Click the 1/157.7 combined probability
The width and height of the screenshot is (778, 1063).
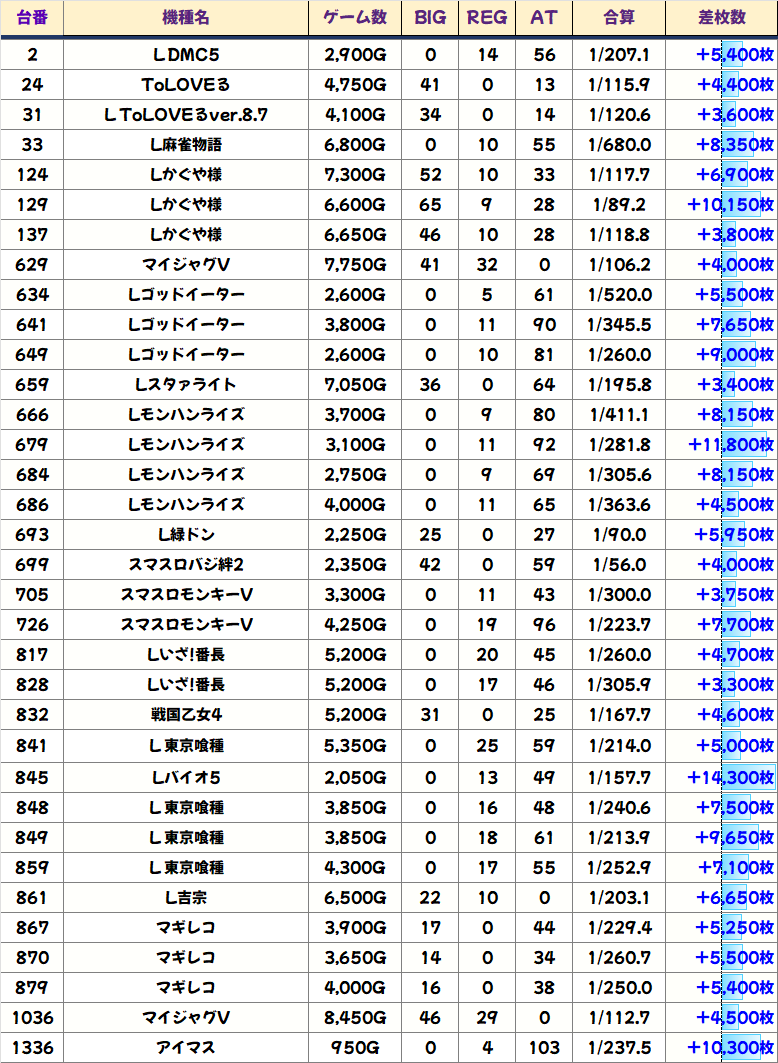click(x=619, y=778)
